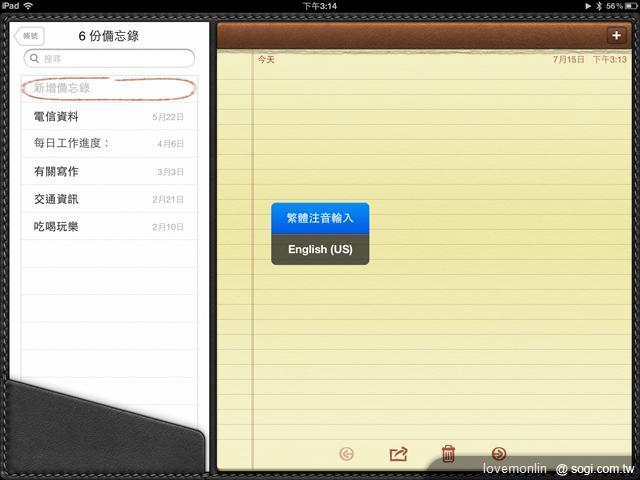Open the 有關寫作 note
The width and height of the screenshot is (640, 480).
109,171
